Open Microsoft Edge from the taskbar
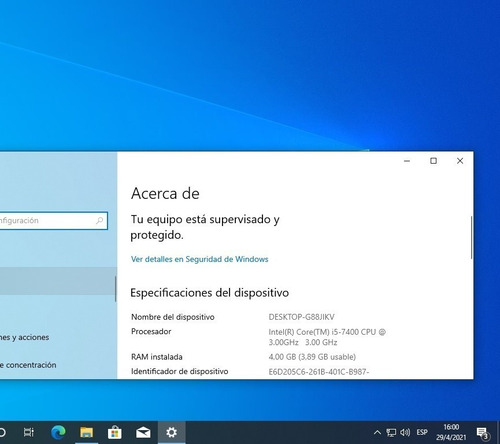 [58, 432]
